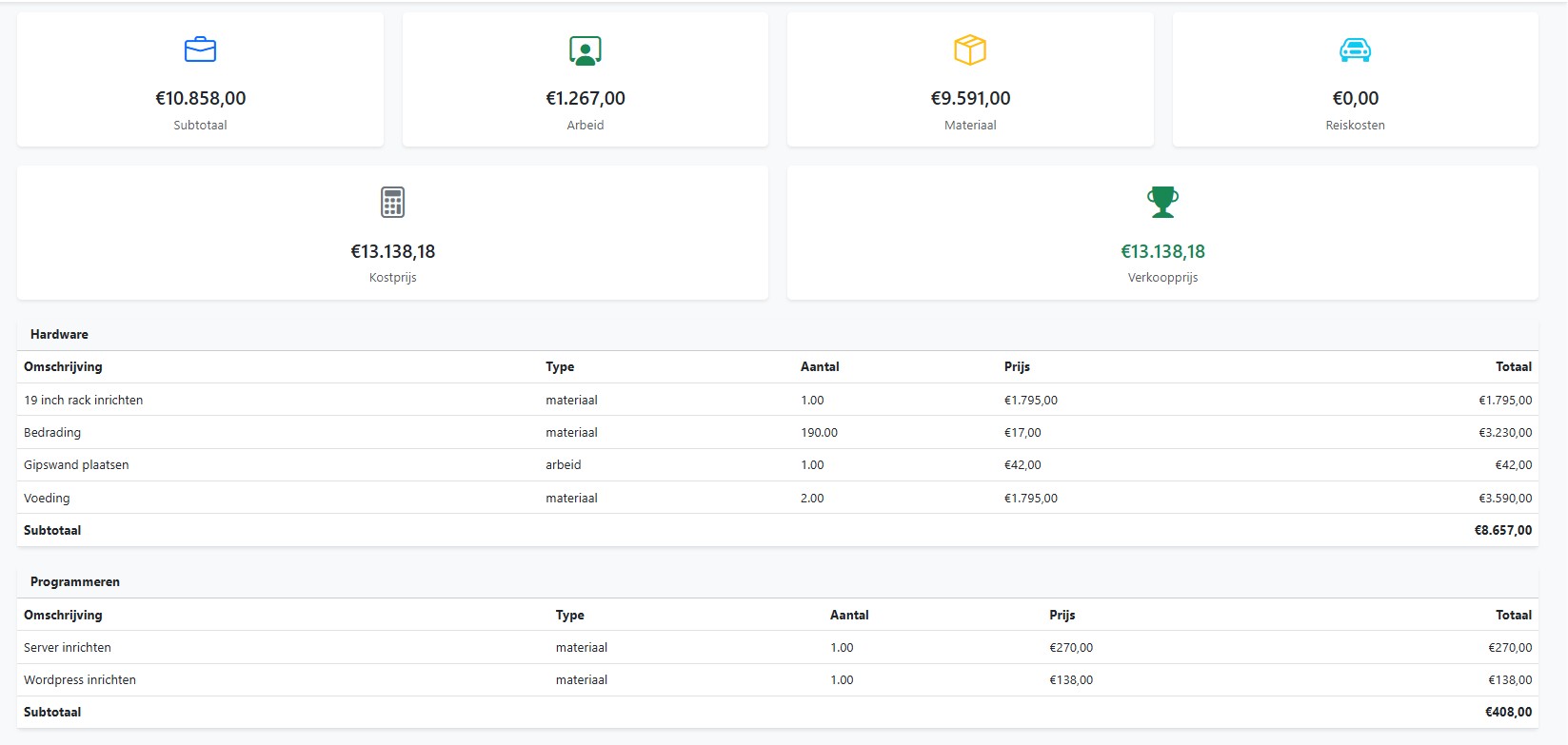
Task: Select the Hardware section heading
Action: pyautogui.click(x=59, y=334)
